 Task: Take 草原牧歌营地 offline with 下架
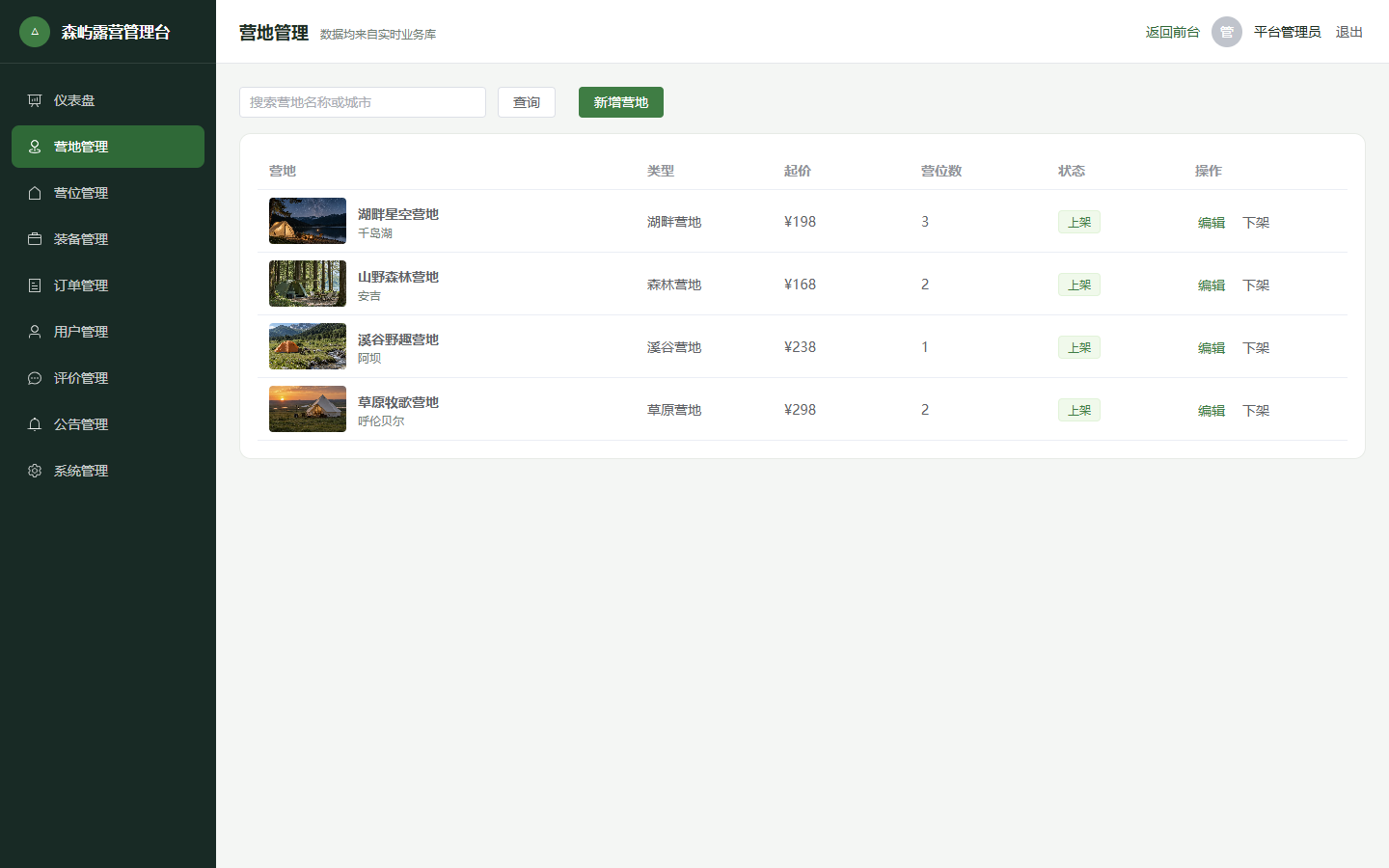coord(1256,410)
